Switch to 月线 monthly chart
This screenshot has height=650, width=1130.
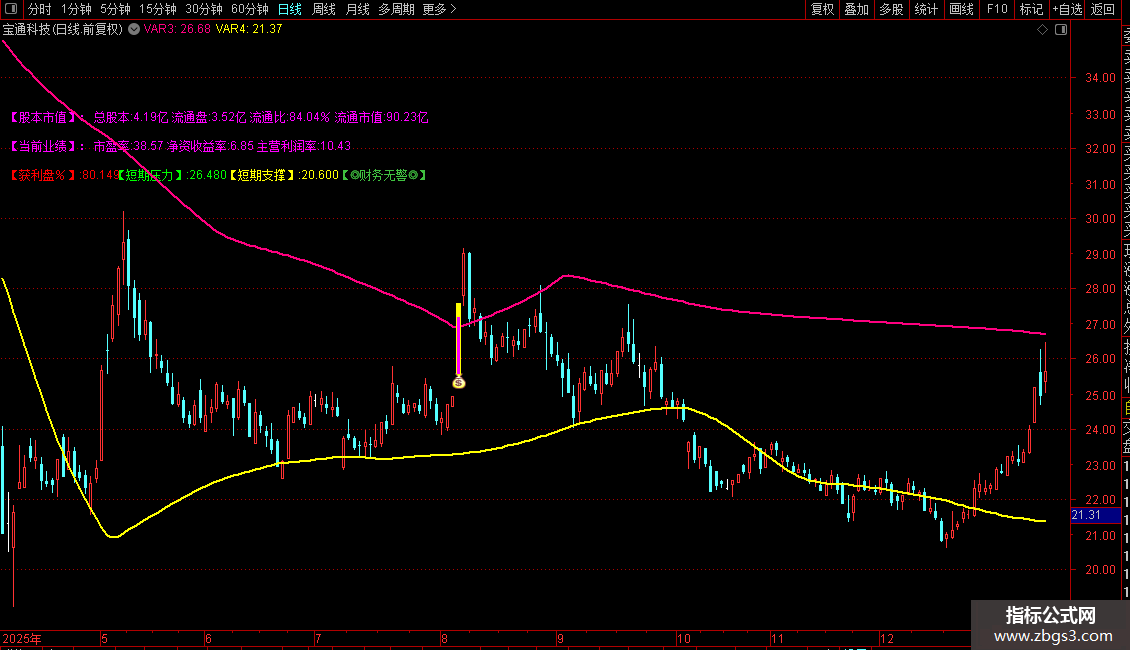pyautogui.click(x=357, y=9)
